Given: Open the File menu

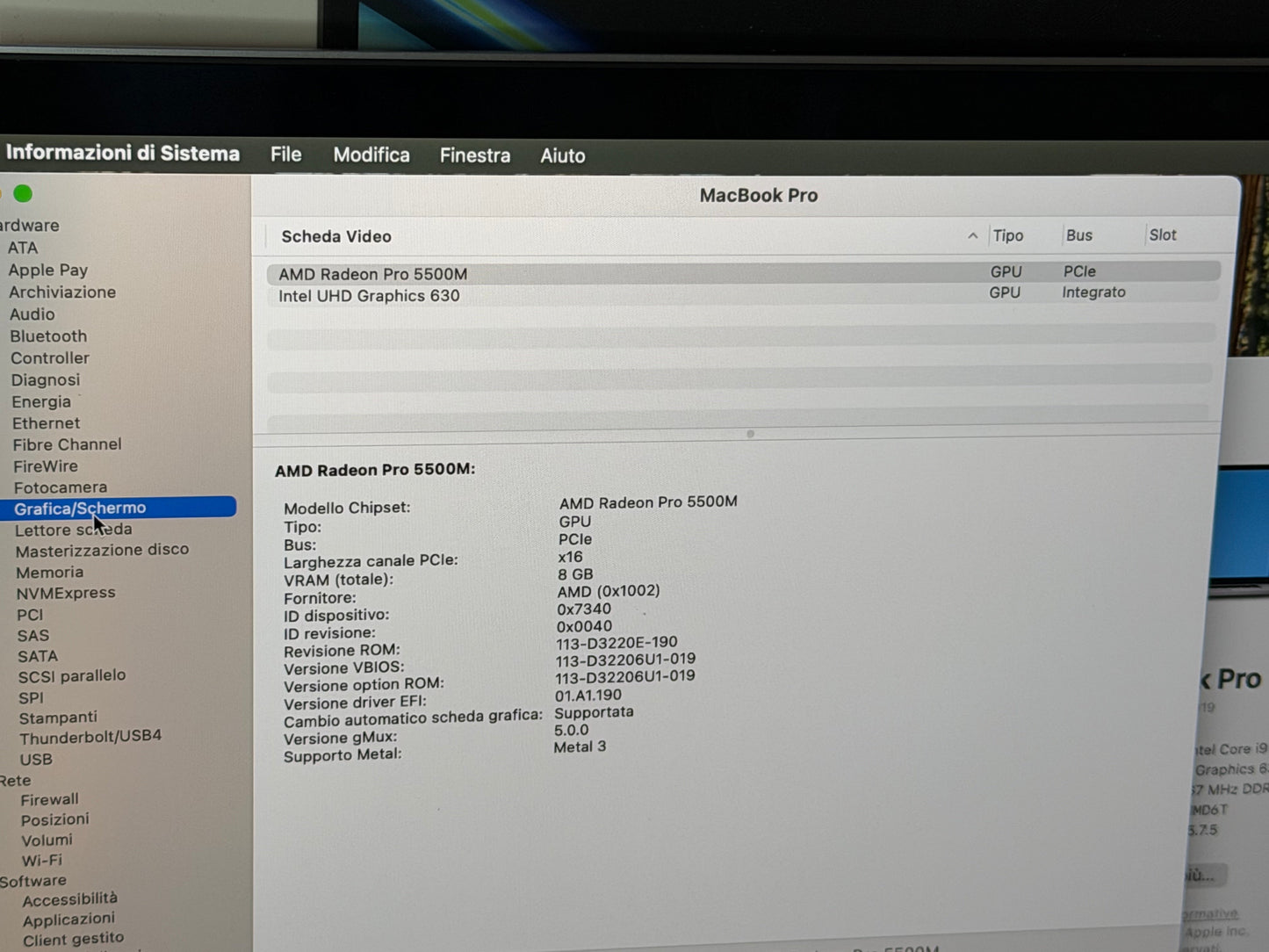Looking at the screenshot, I should (286, 155).
